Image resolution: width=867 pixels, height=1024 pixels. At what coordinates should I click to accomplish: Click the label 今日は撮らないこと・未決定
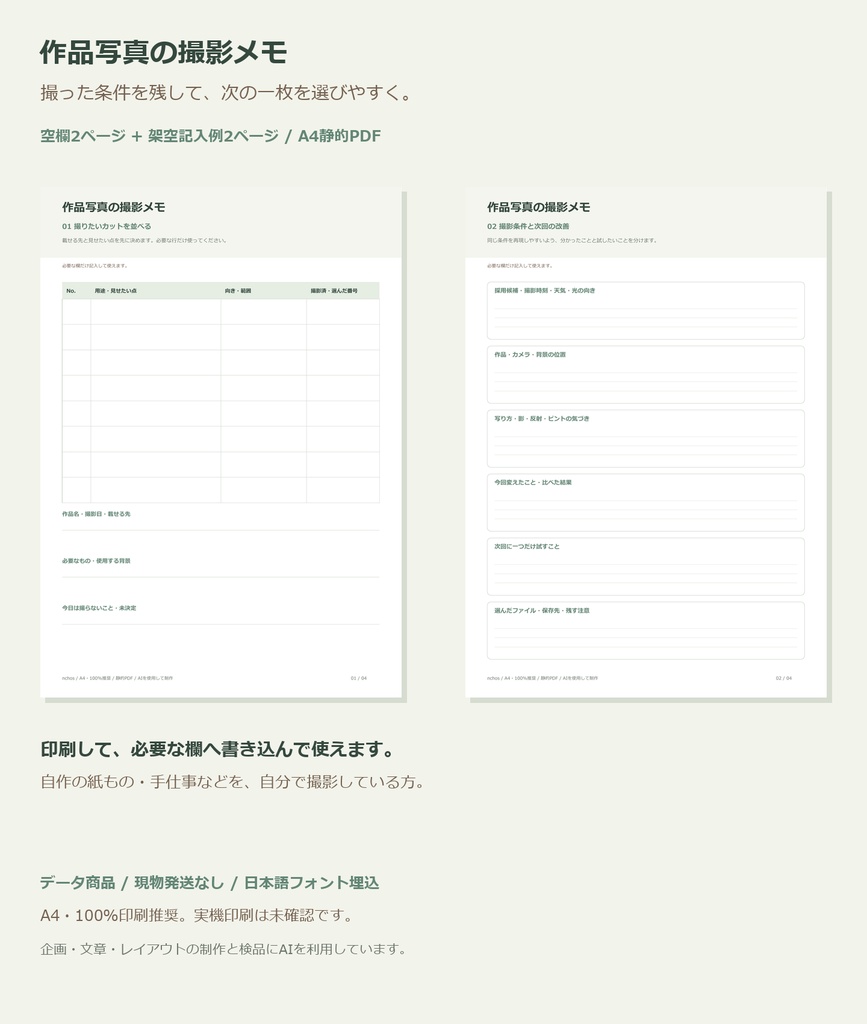pyautogui.click(x=99, y=608)
